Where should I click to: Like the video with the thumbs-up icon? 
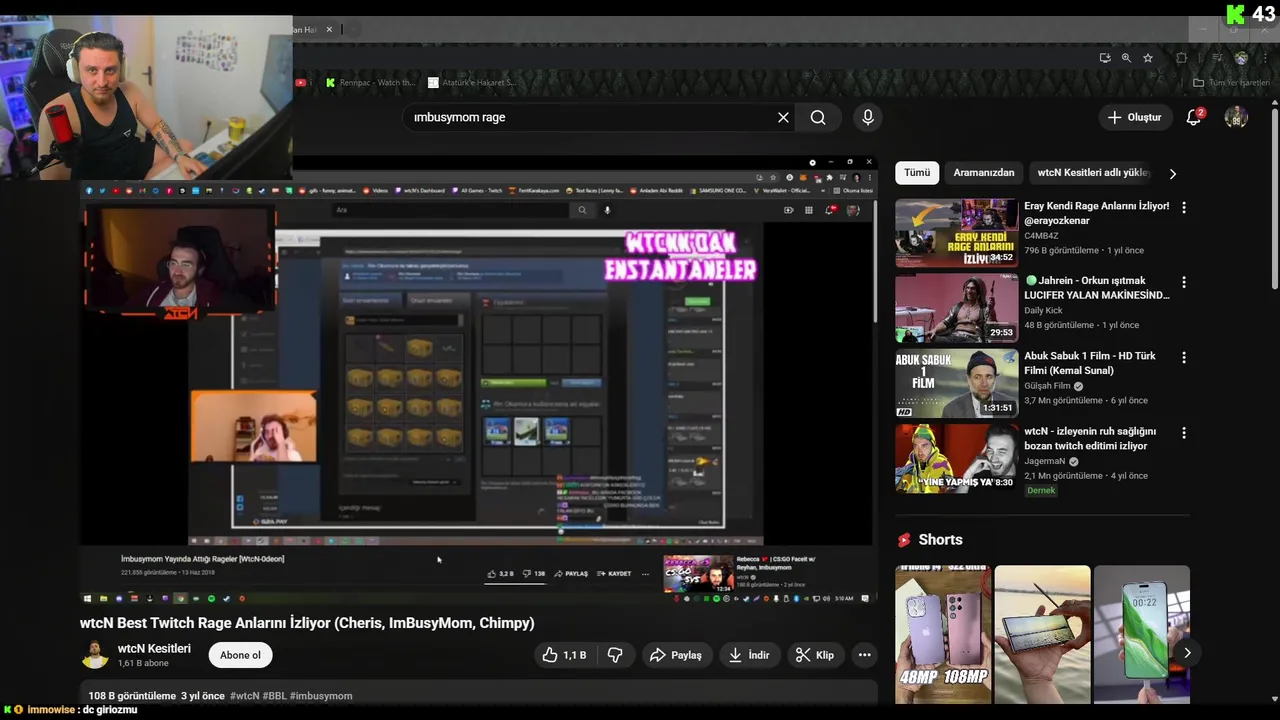[564, 655]
